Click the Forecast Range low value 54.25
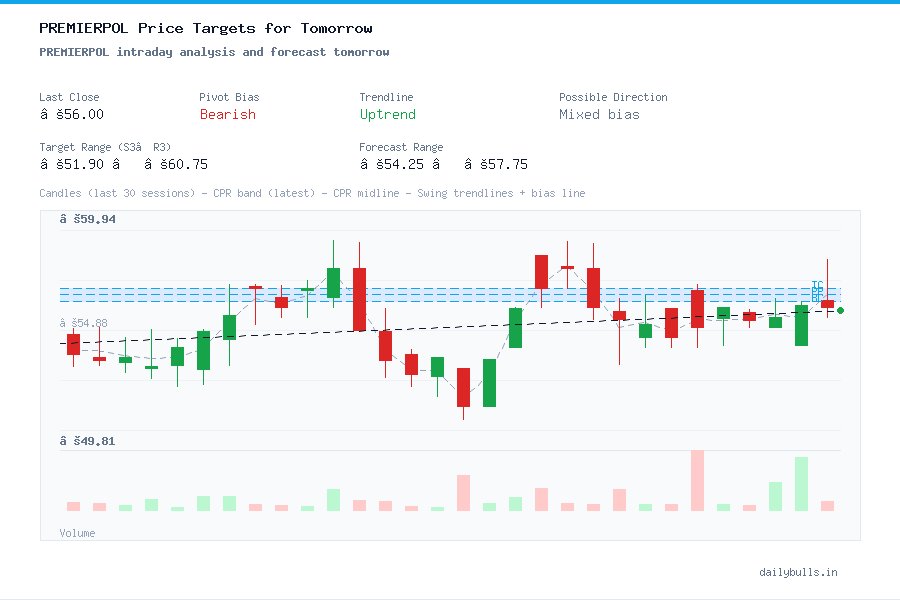Screen dimensions: 900x600 [x=391, y=164]
